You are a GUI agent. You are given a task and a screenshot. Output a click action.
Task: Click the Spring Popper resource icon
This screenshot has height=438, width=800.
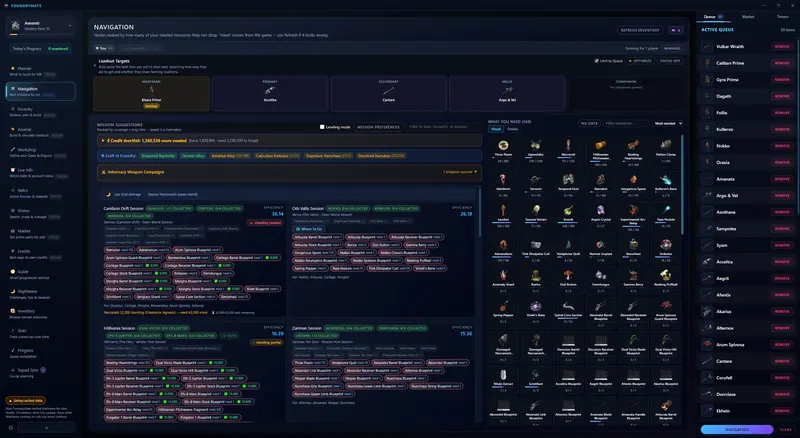(x=503, y=306)
